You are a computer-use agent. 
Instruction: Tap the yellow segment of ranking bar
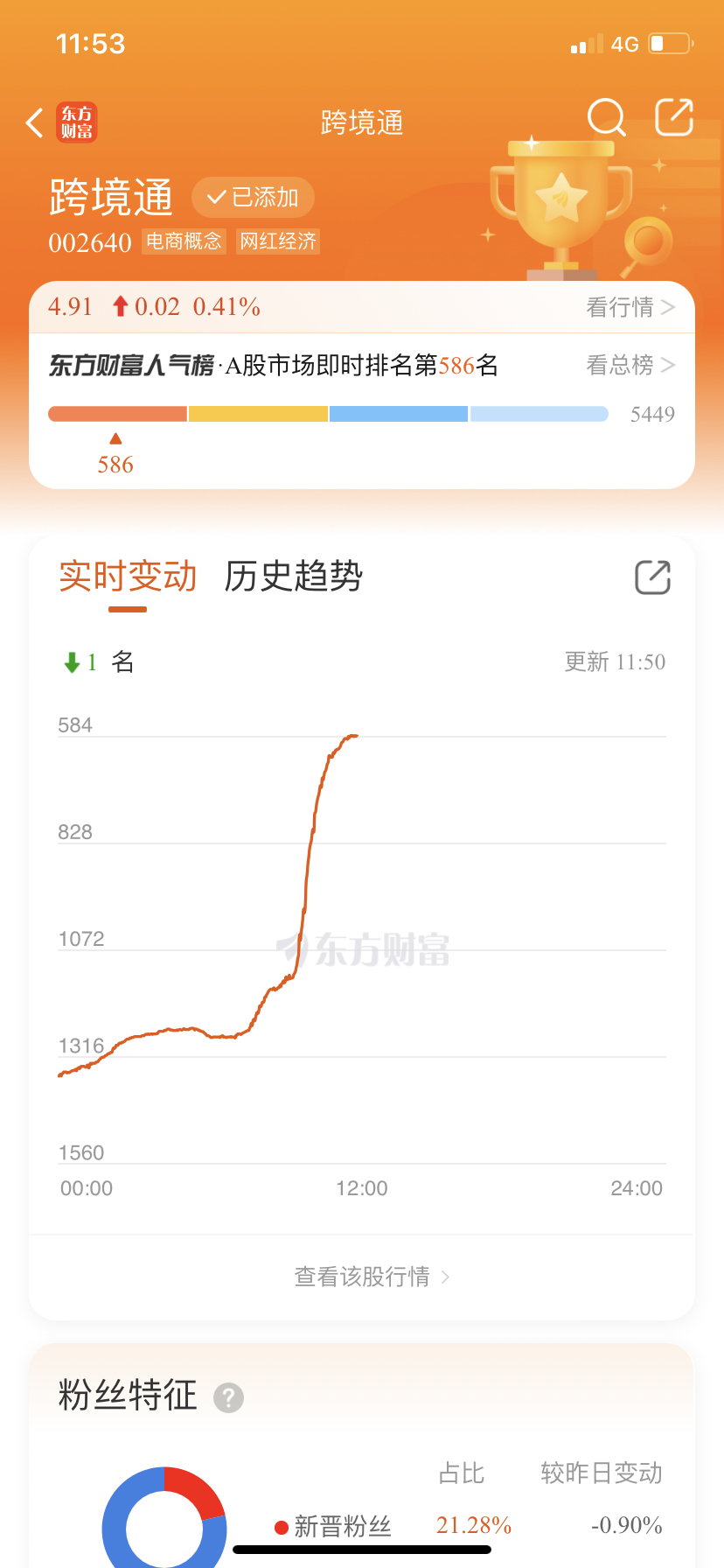click(x=258, y=414)
